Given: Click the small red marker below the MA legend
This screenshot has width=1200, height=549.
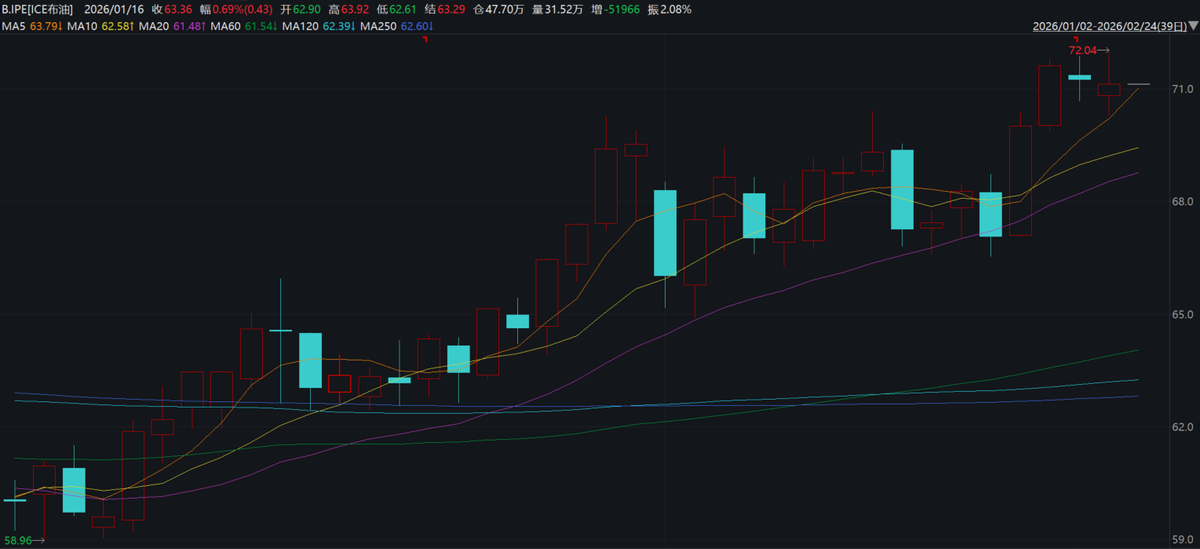Looking at the screenshot, I should click(x=425, y=39).
